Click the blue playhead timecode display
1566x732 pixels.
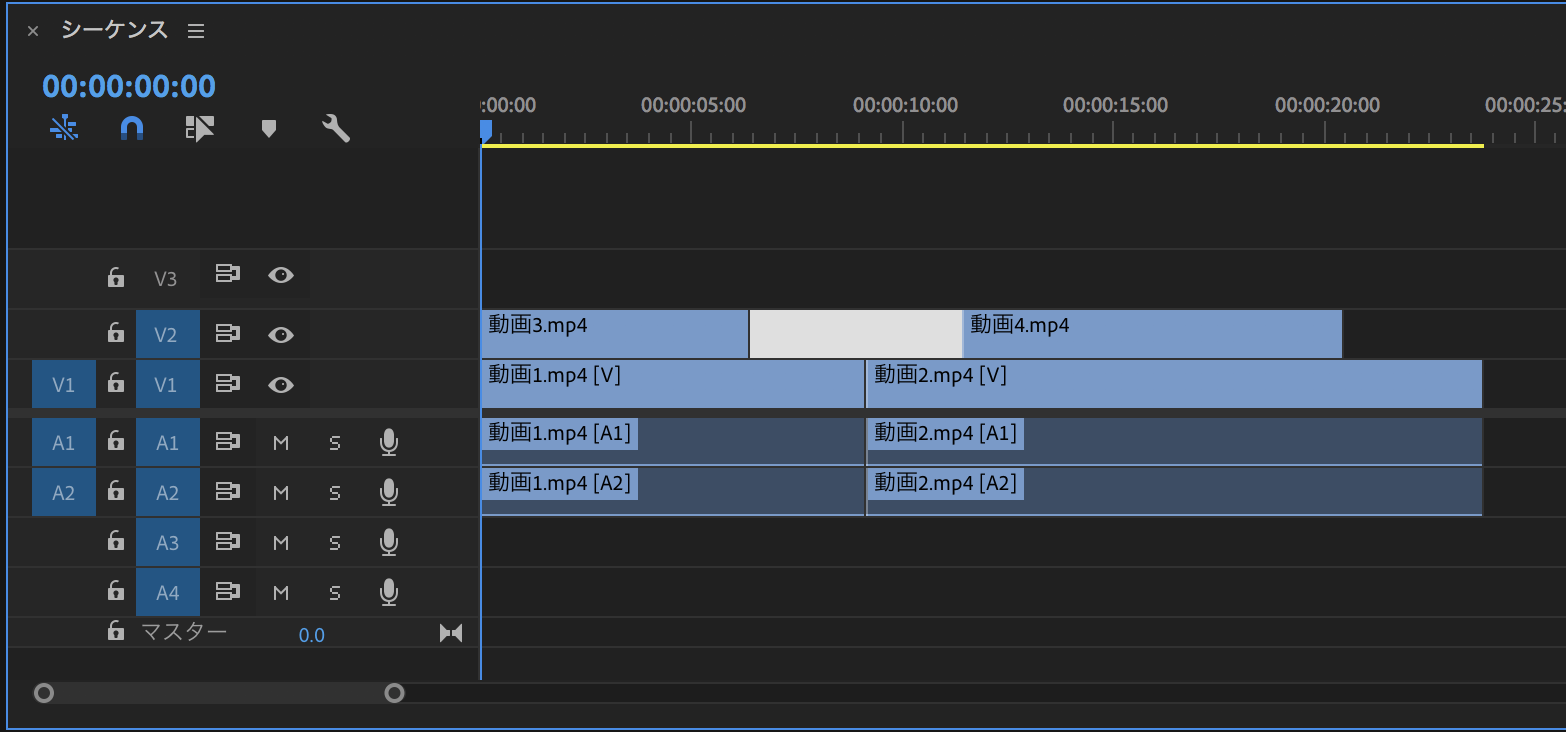pyautogui.click(x=129, y=87)
